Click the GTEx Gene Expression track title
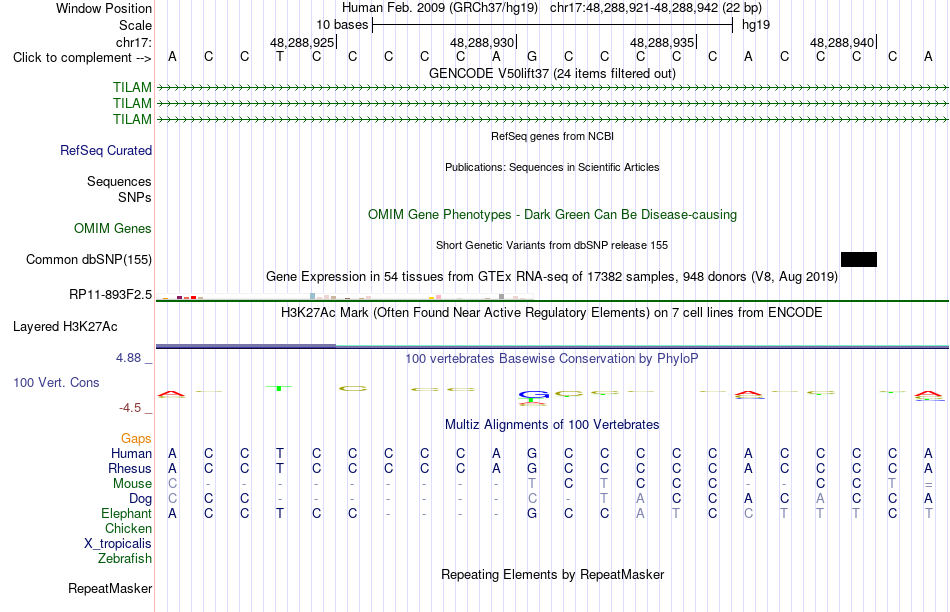Screen dimensions: 950x612 [x=552, y=277]
